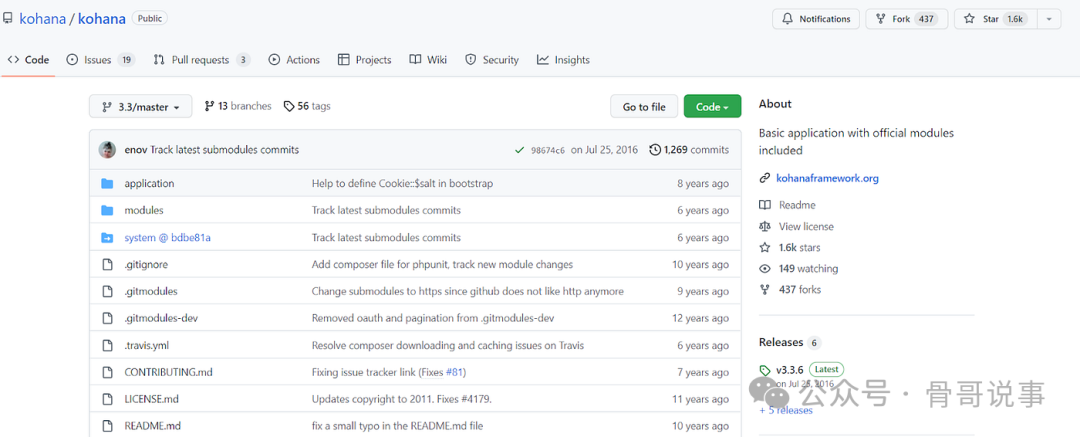Open the 'Add composer file for phpunit' commit

tap(442, 264)
